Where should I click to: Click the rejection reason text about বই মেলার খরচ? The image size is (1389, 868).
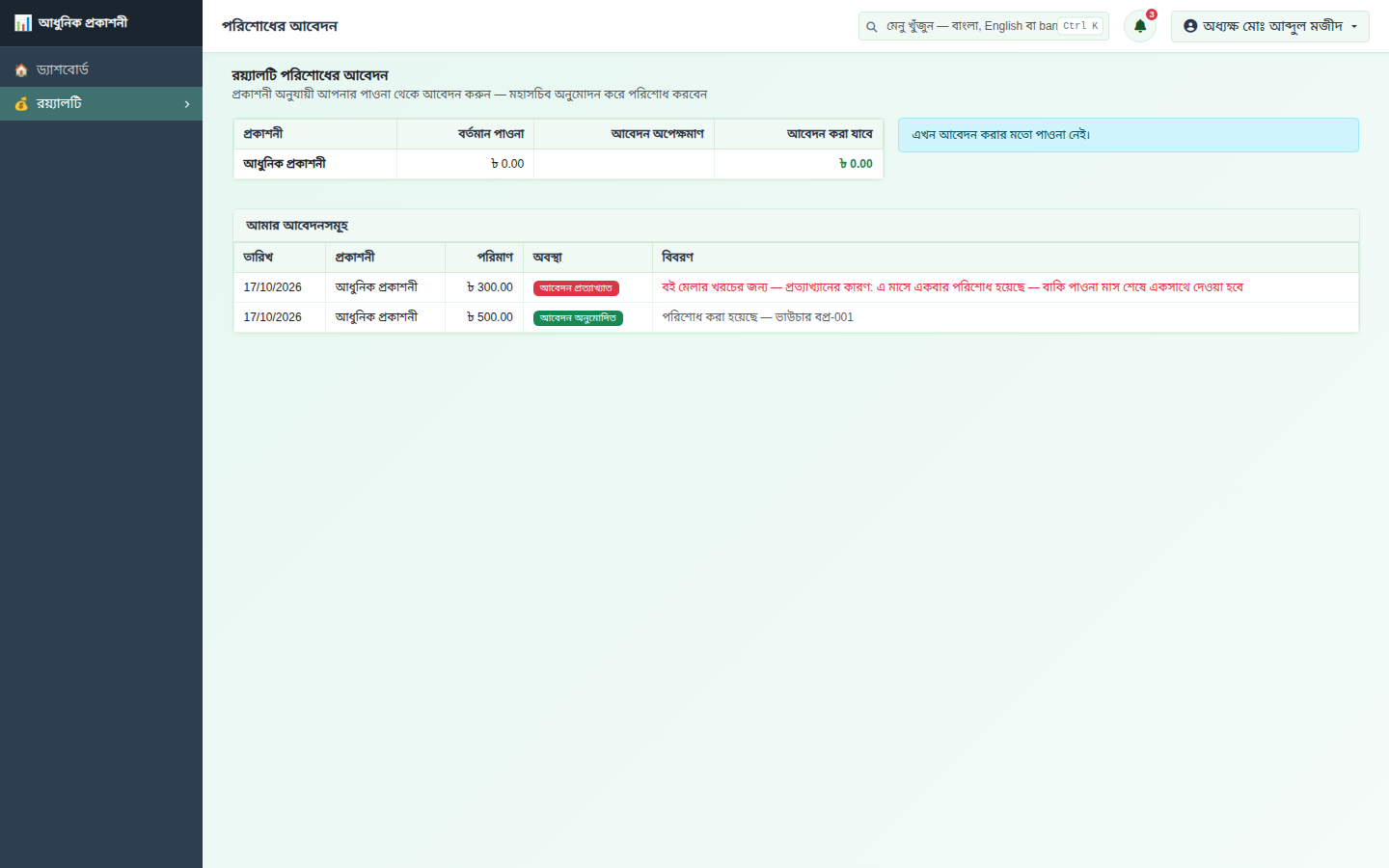pyautogui.click(x=953, y=287)
